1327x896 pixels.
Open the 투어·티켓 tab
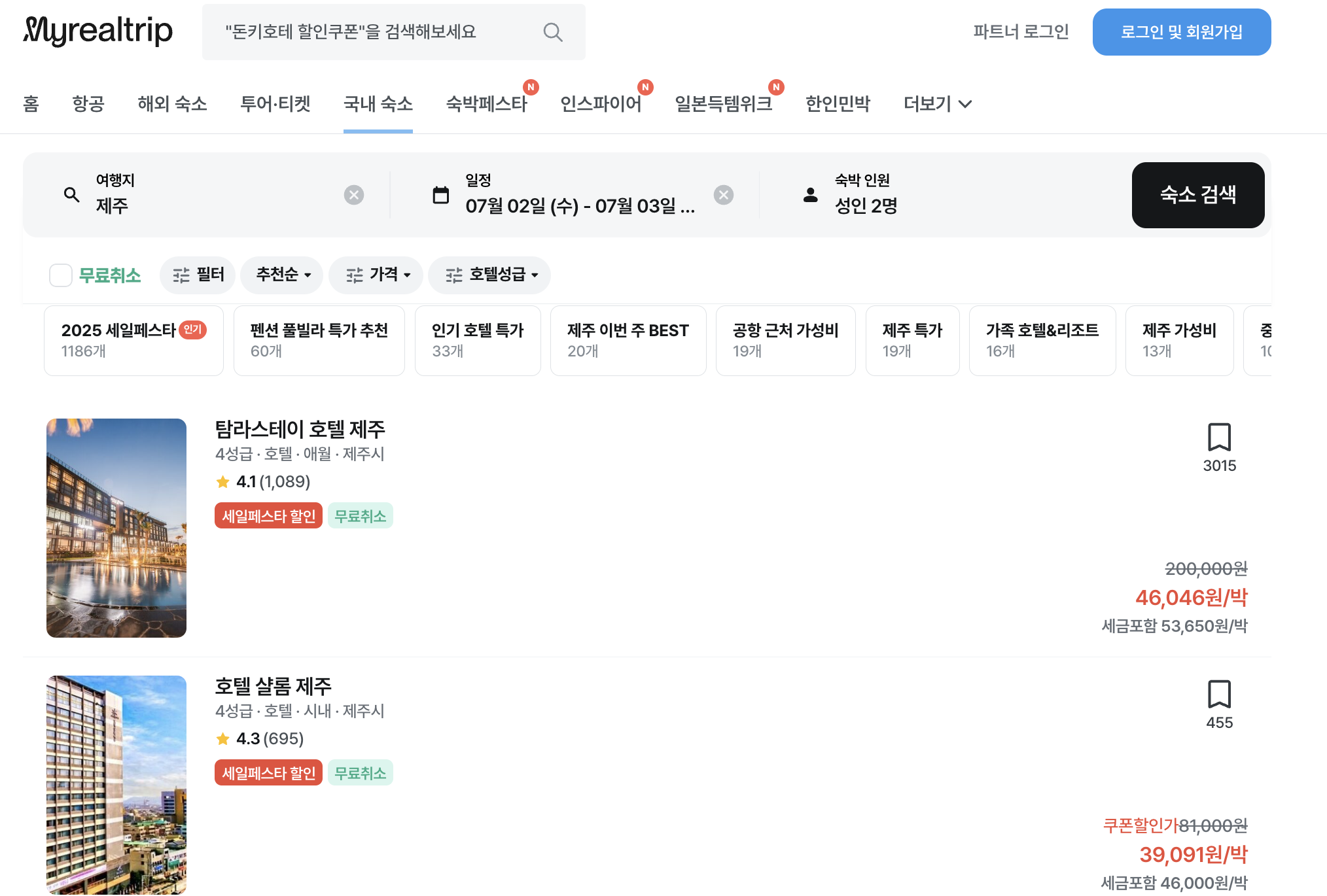click(275, 103)
